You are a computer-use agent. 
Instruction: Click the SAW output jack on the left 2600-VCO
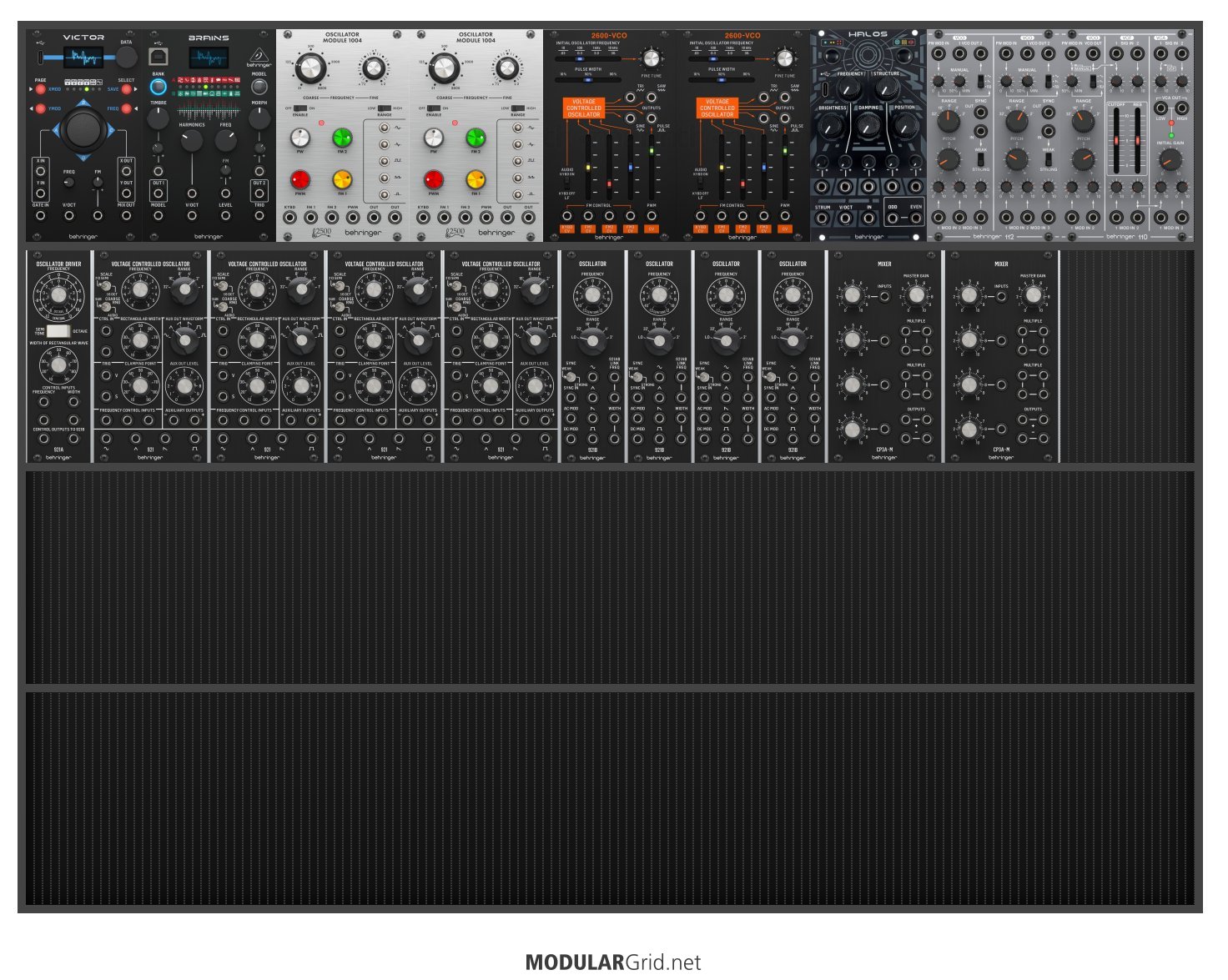(652, 97)
